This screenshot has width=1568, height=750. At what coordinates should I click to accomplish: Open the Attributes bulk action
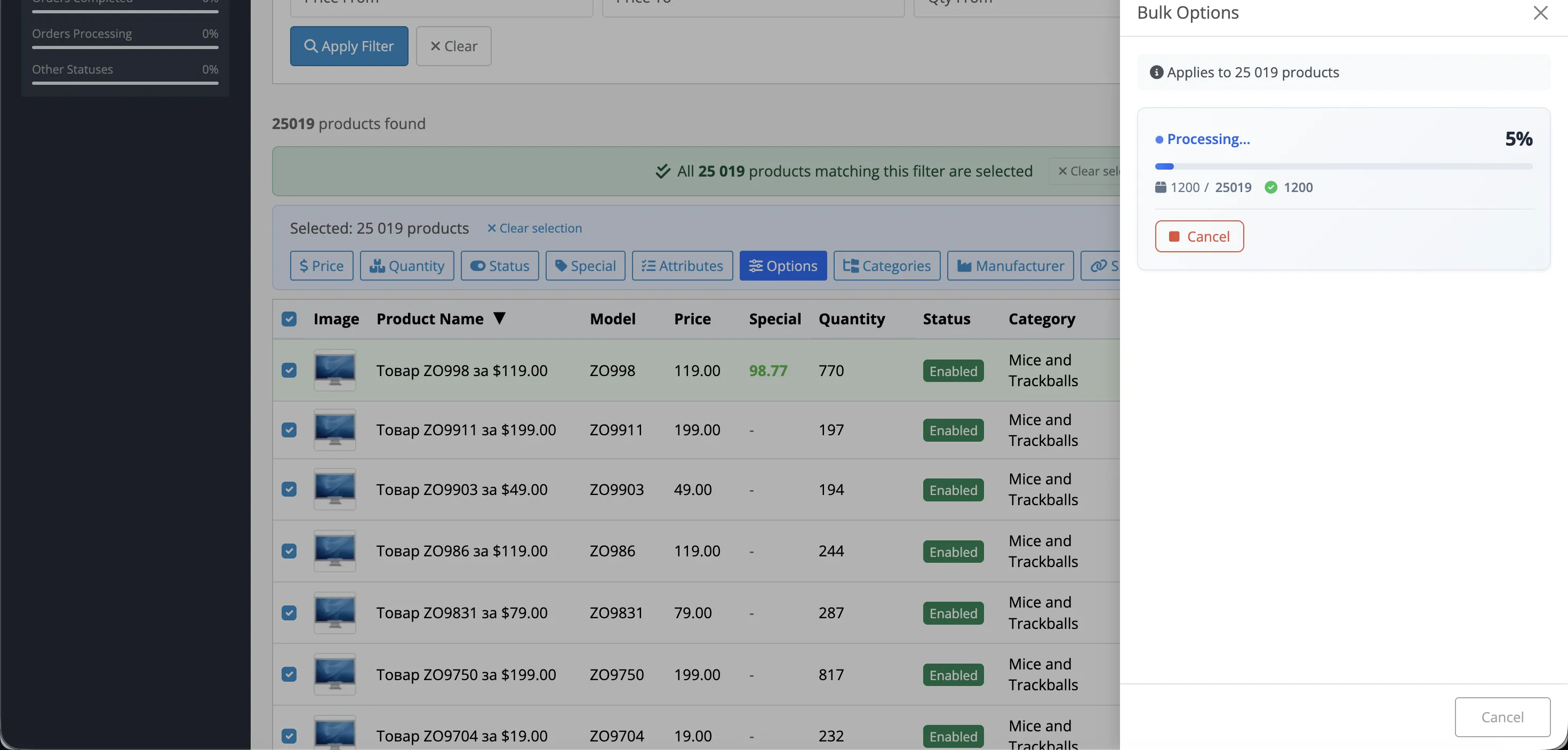click(x=682, y=266)
